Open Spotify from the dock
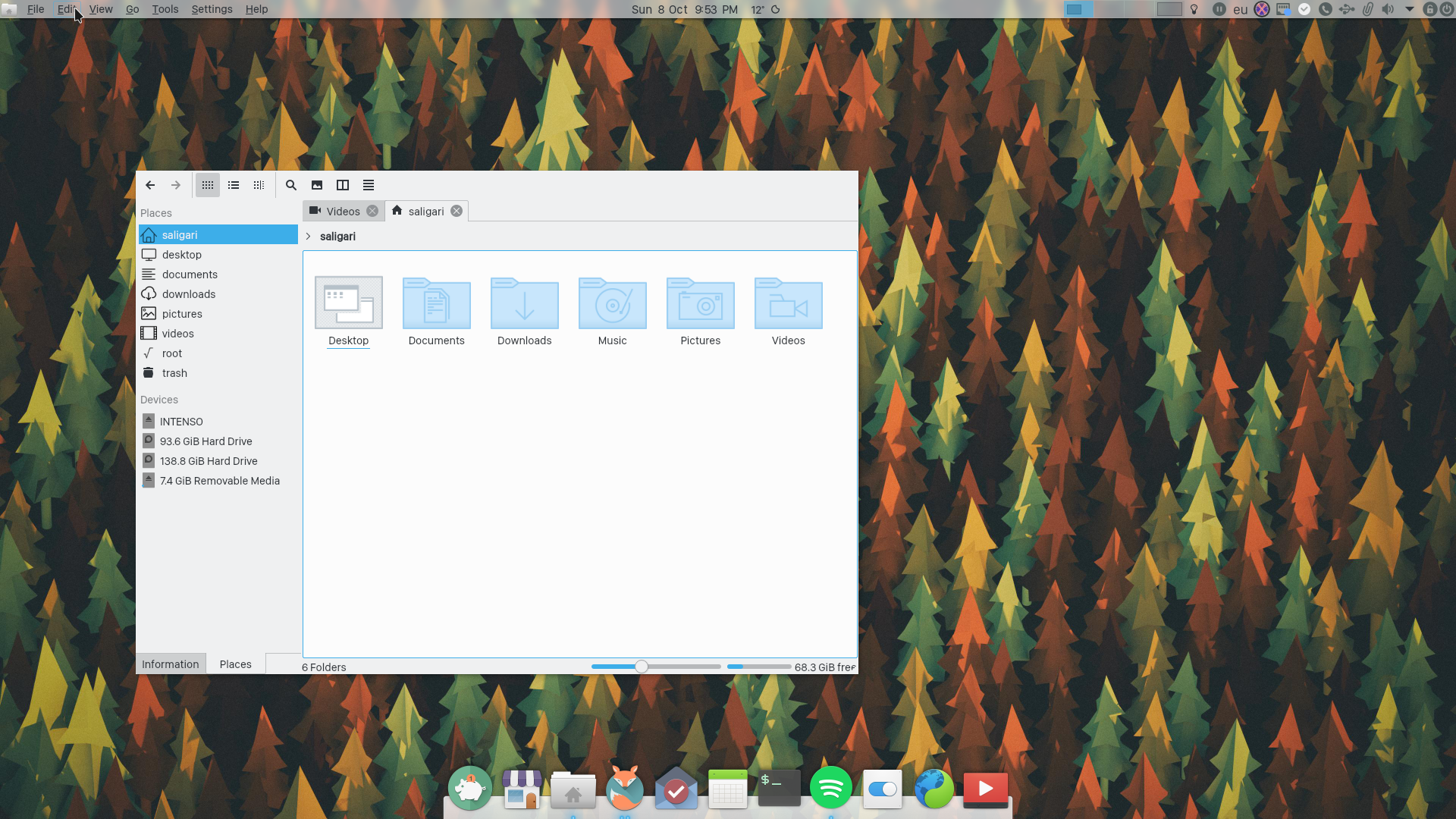This screenshot has height=819, width=1456. tap(831, 788)
